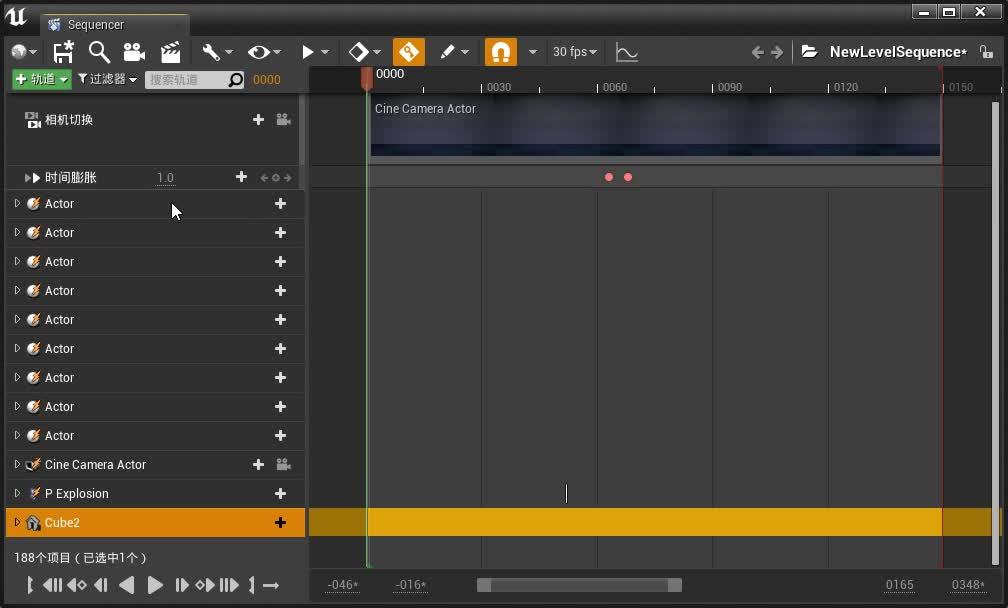Expand the Cube2 track
The image size is (1008, 608).
[x=16, y=522]
